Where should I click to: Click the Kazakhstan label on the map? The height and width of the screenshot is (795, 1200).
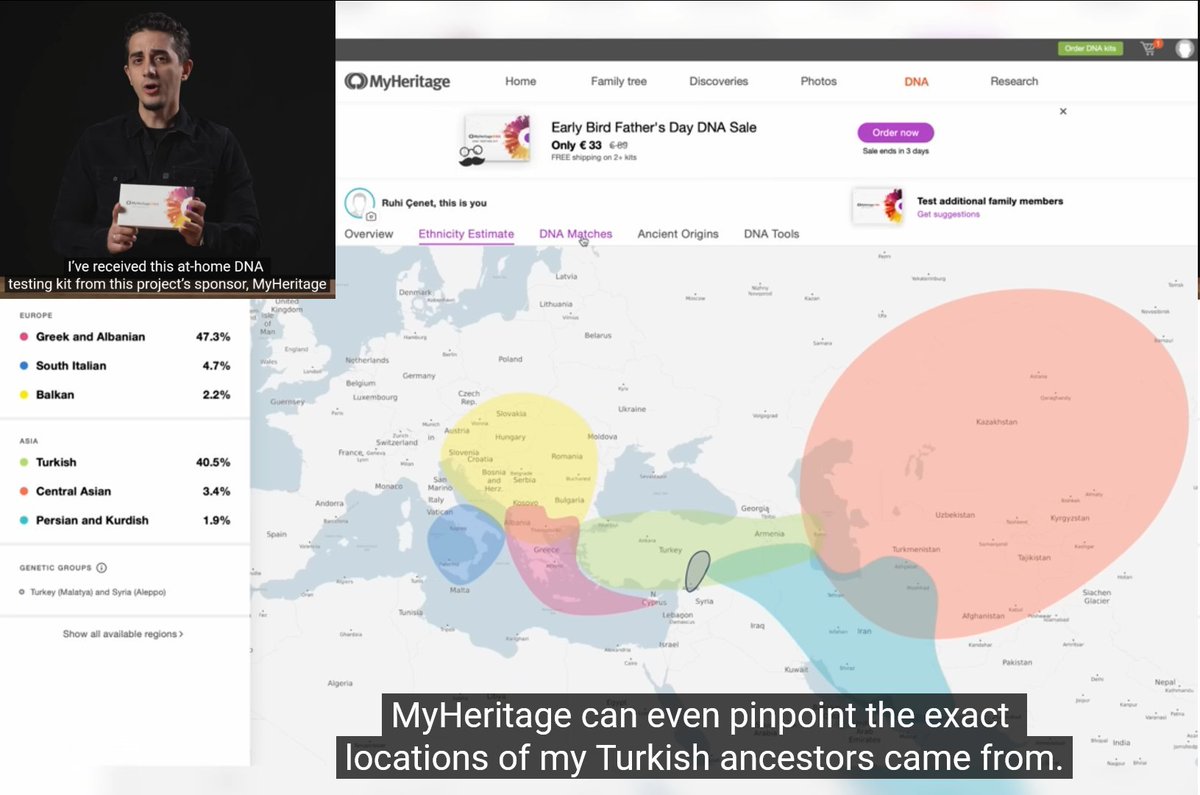996,422
